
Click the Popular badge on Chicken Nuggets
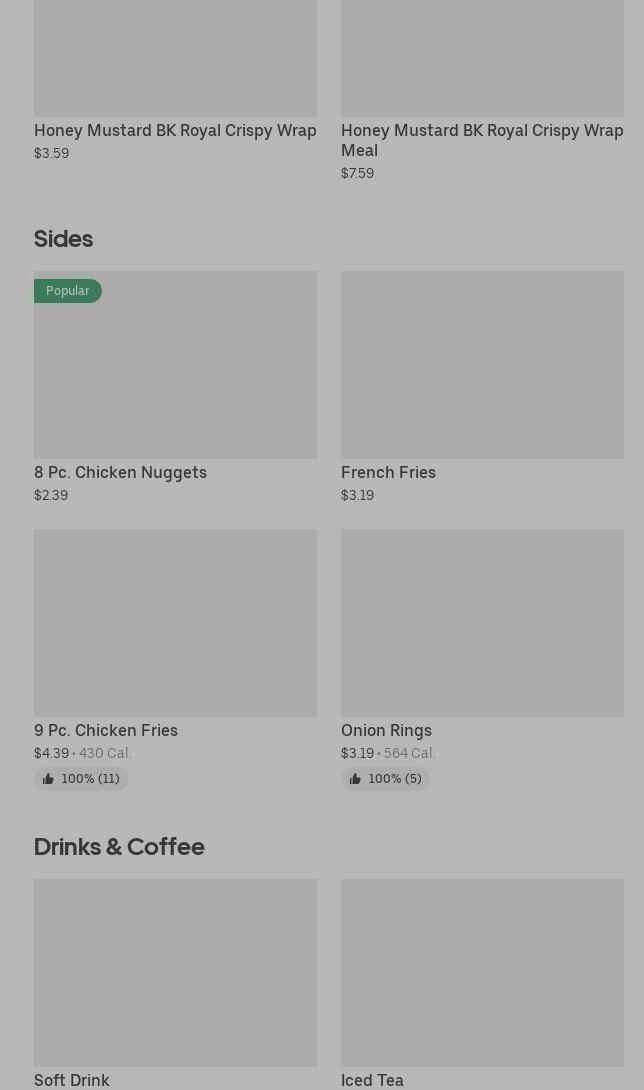pos(68,291)
